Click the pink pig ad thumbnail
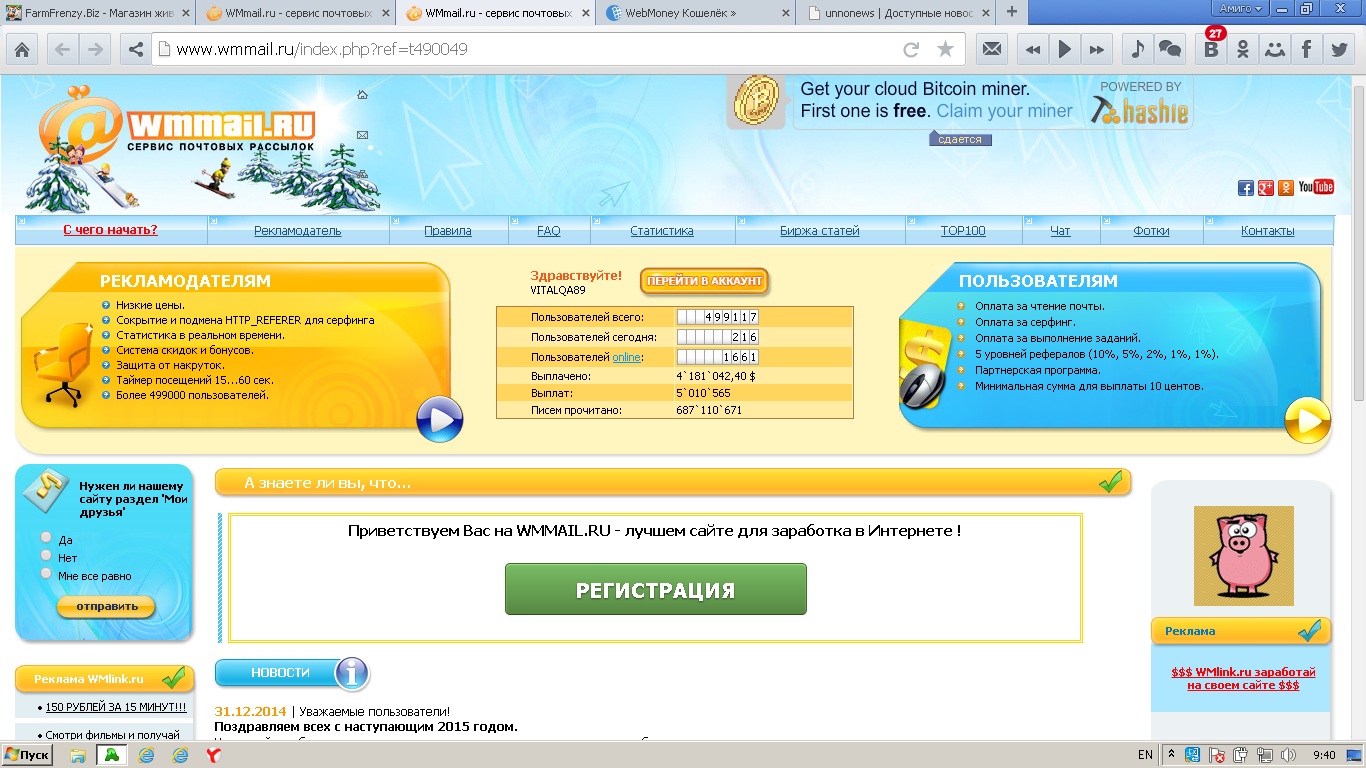The height and width of the screenshot is (768, 1366). [x=1243, y=556]
